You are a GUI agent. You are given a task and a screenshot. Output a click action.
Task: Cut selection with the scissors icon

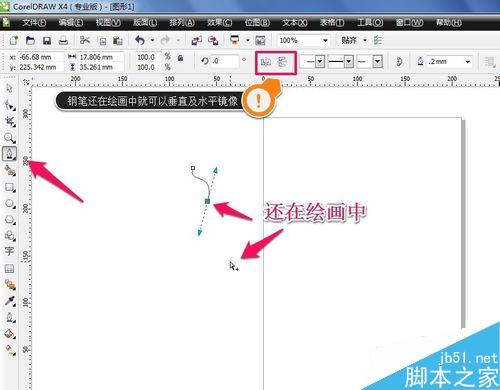(85, 40)
